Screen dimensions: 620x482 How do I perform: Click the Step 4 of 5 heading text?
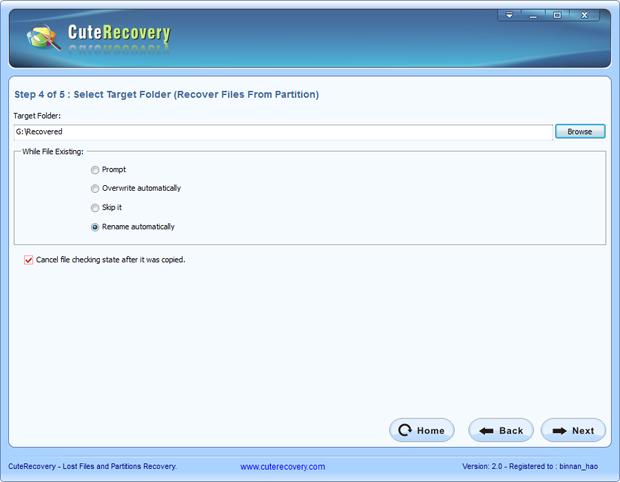coord(166,95)
